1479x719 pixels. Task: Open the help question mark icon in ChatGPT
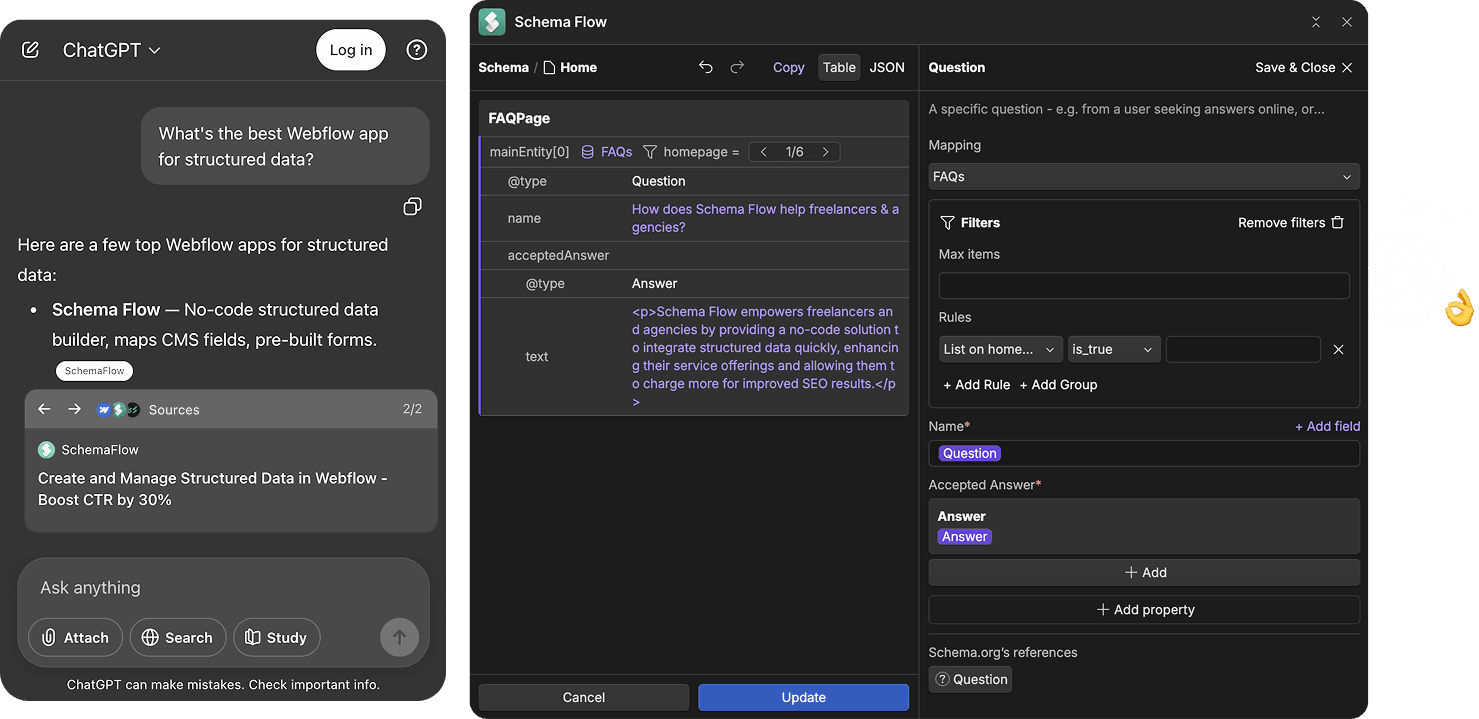pos(417,50)
